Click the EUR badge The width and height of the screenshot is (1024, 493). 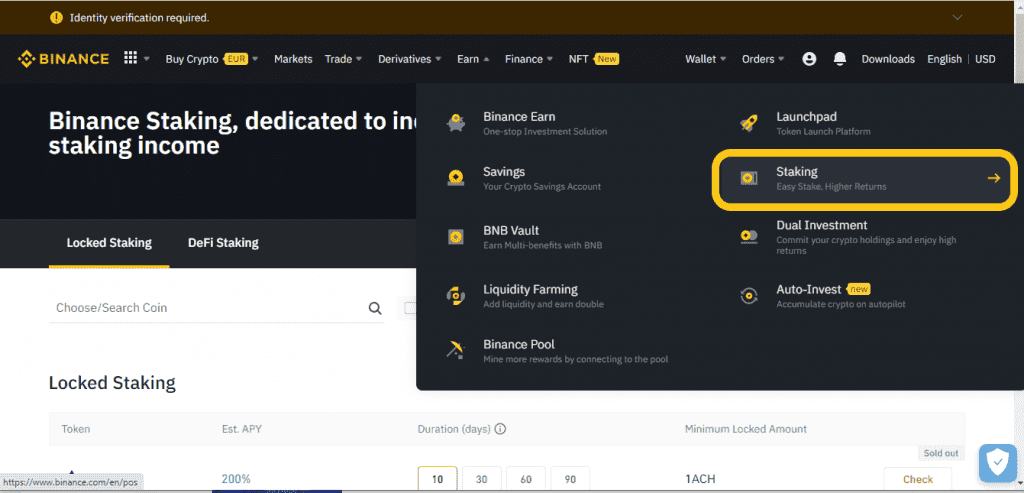pos(235,59)
